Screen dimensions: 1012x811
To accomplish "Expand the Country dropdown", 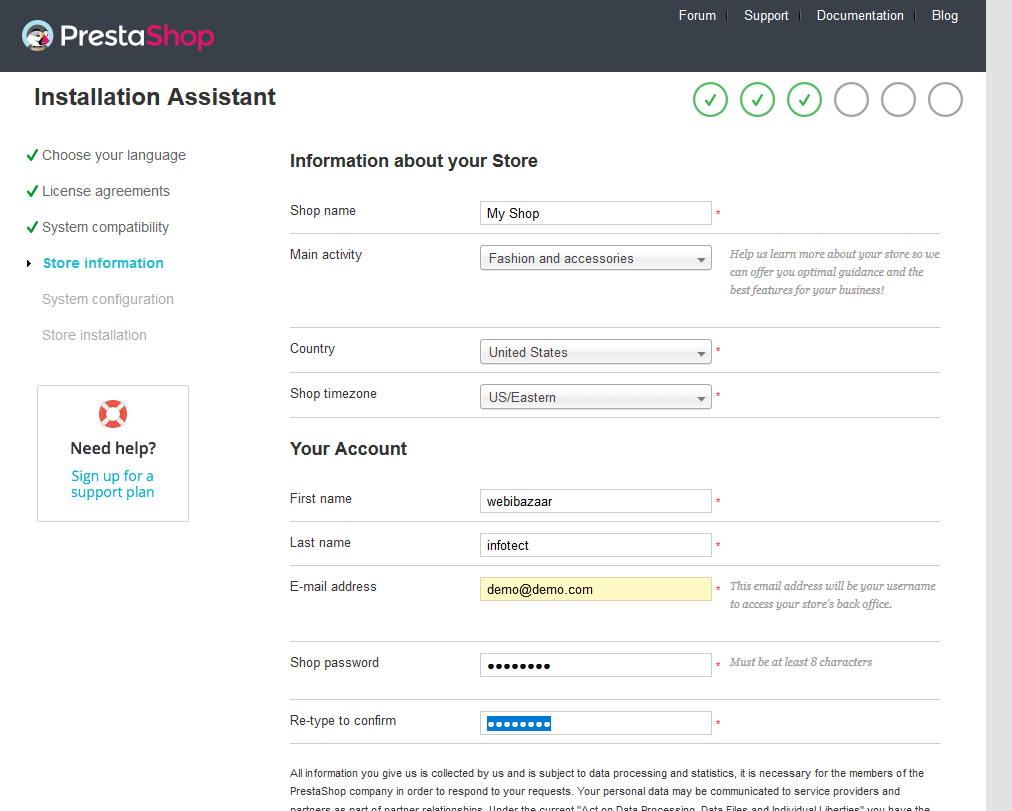I will tap(596, 352).
